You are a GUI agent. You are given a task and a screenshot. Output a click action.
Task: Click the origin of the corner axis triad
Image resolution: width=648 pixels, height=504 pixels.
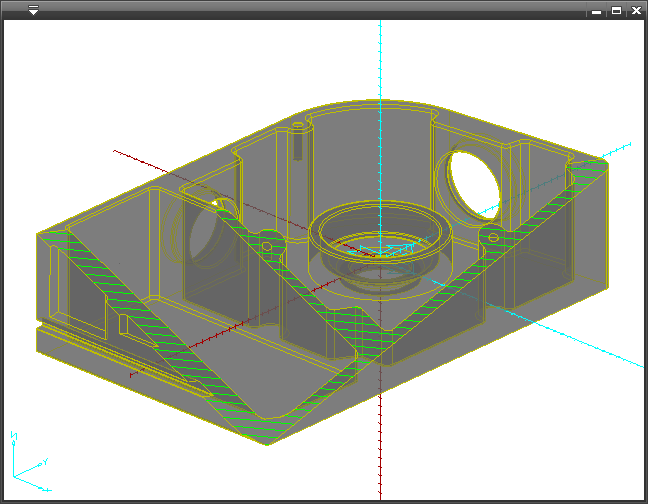pos(15,475)
